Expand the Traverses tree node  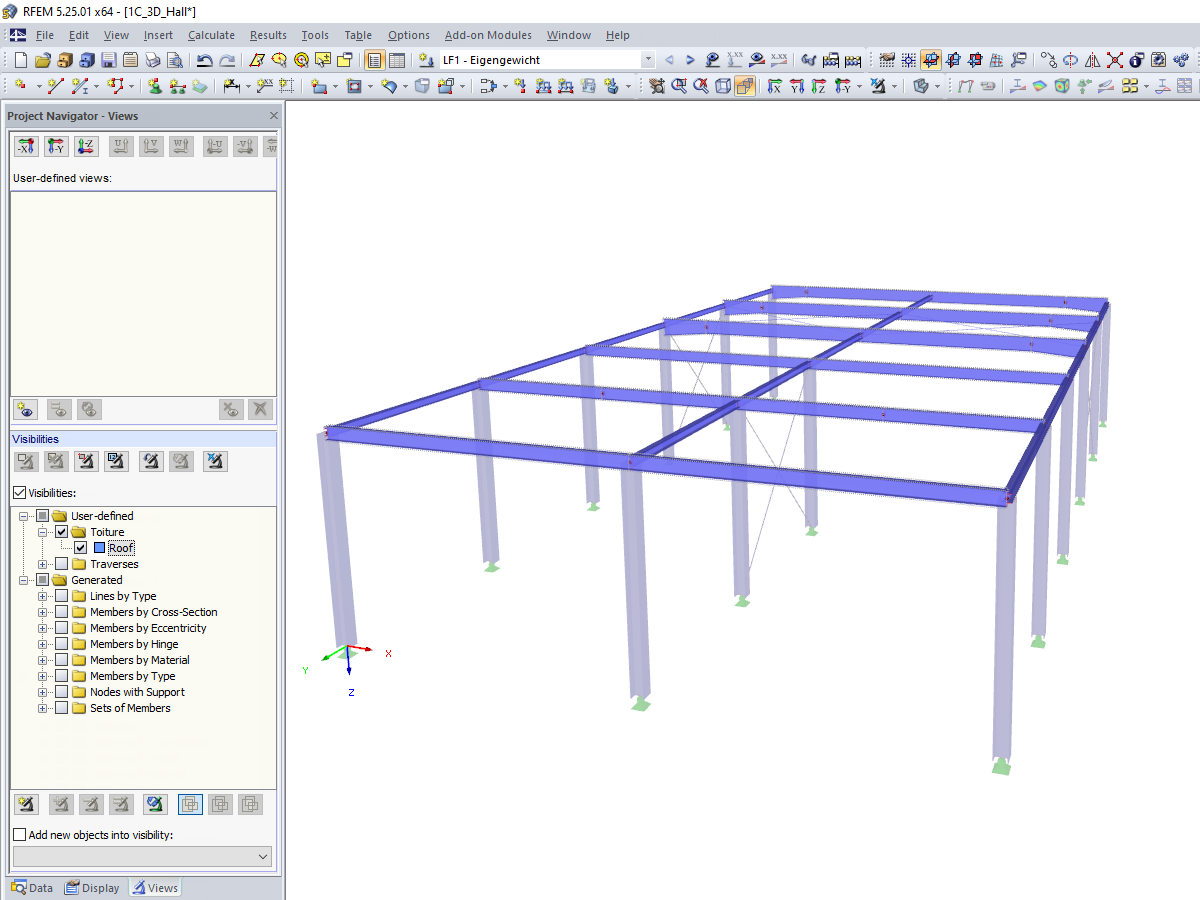[x=43, y=564]
